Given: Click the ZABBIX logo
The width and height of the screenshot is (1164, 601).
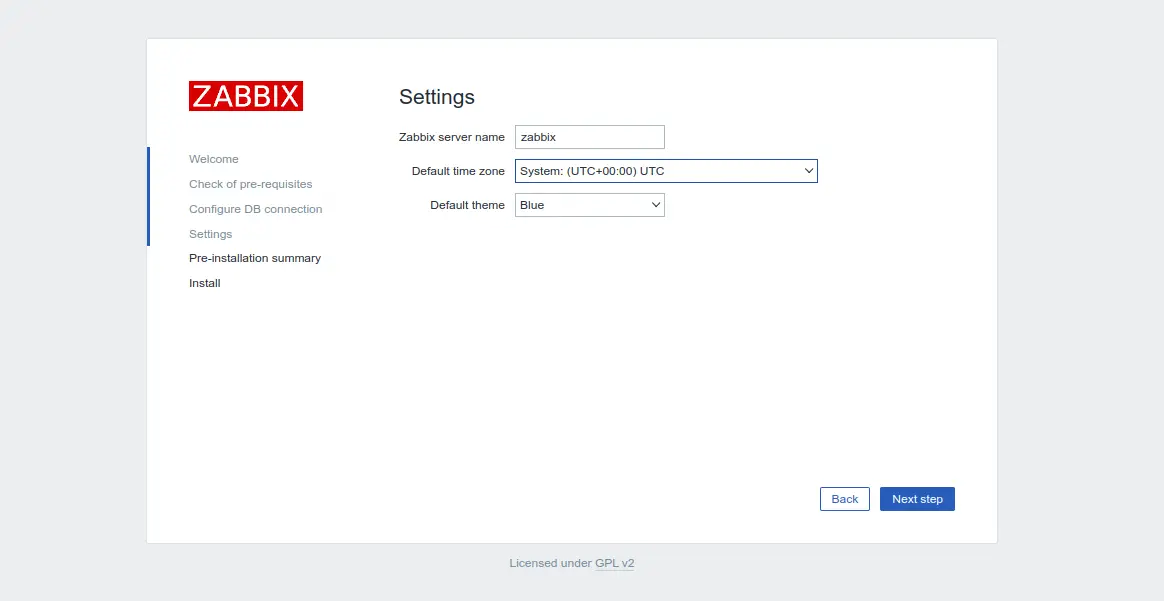Looking at the screenshot, I should point(246,96).
